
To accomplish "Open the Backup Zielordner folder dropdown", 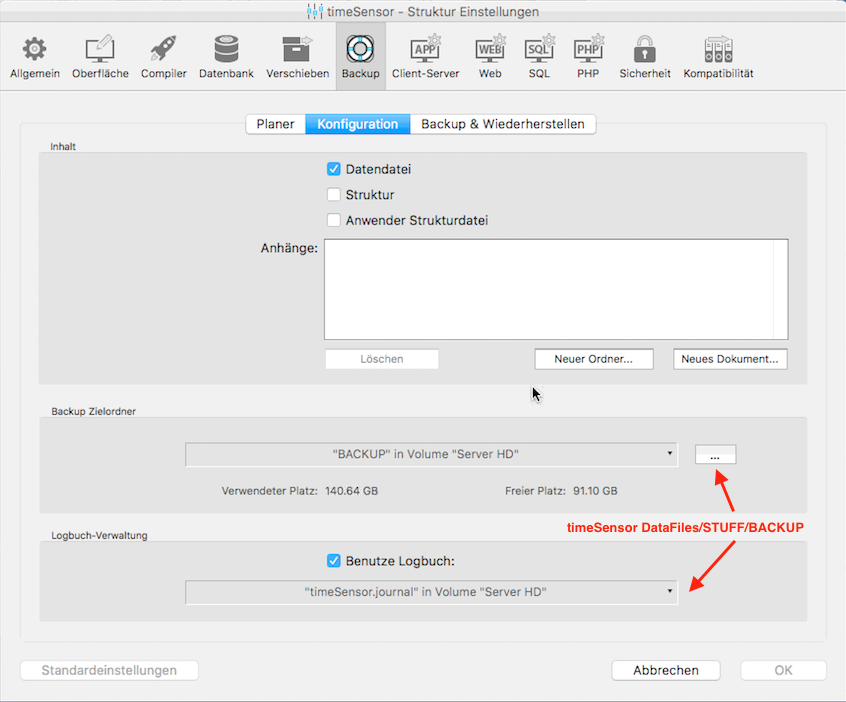I will click(431, 454).
